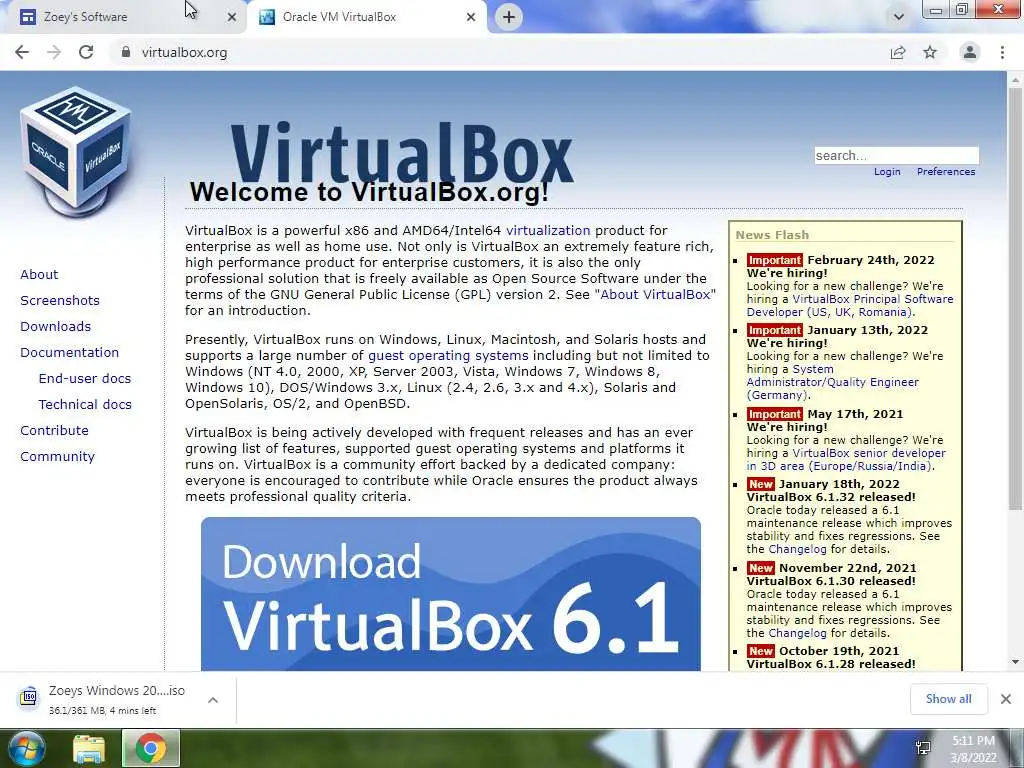Bookmark this page with the star icon

tap(930, 52)
